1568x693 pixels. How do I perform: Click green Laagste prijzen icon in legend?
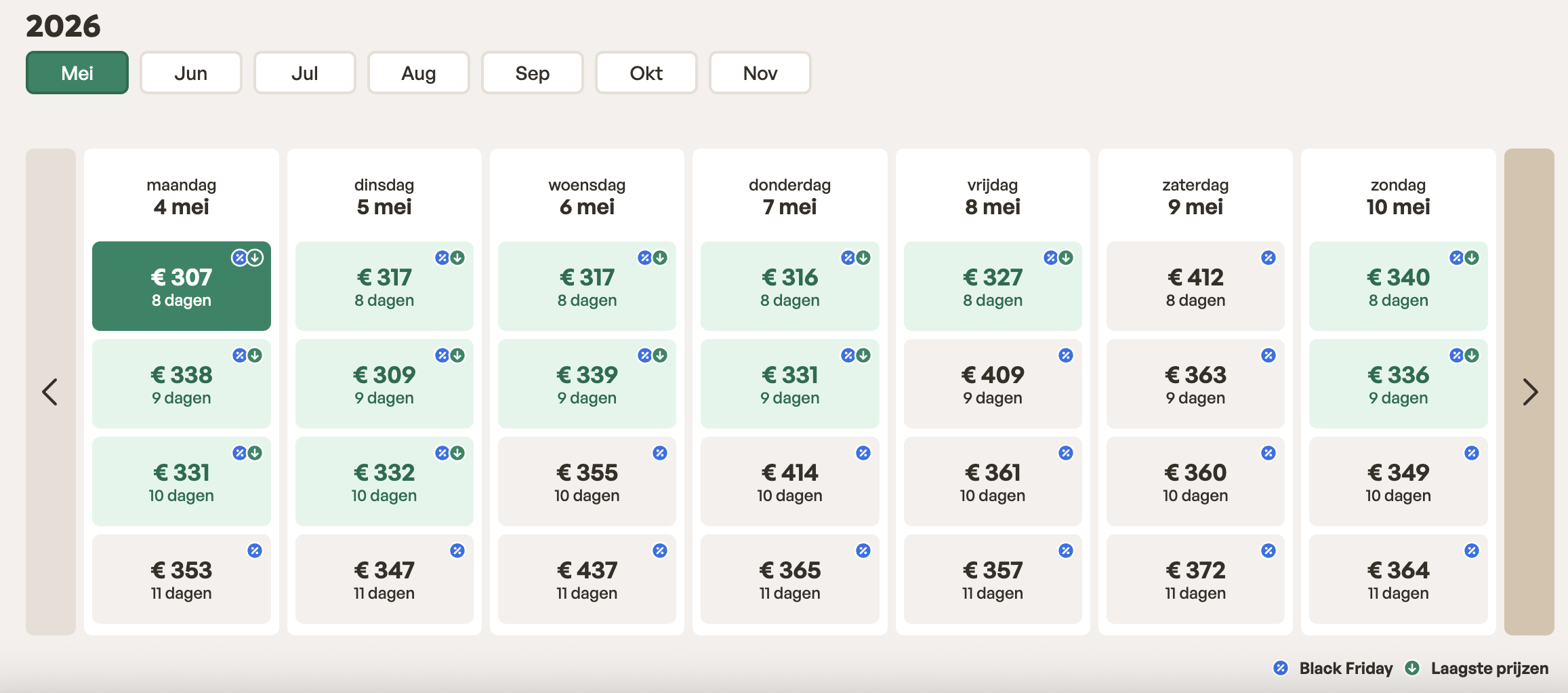pos(1412,669)
